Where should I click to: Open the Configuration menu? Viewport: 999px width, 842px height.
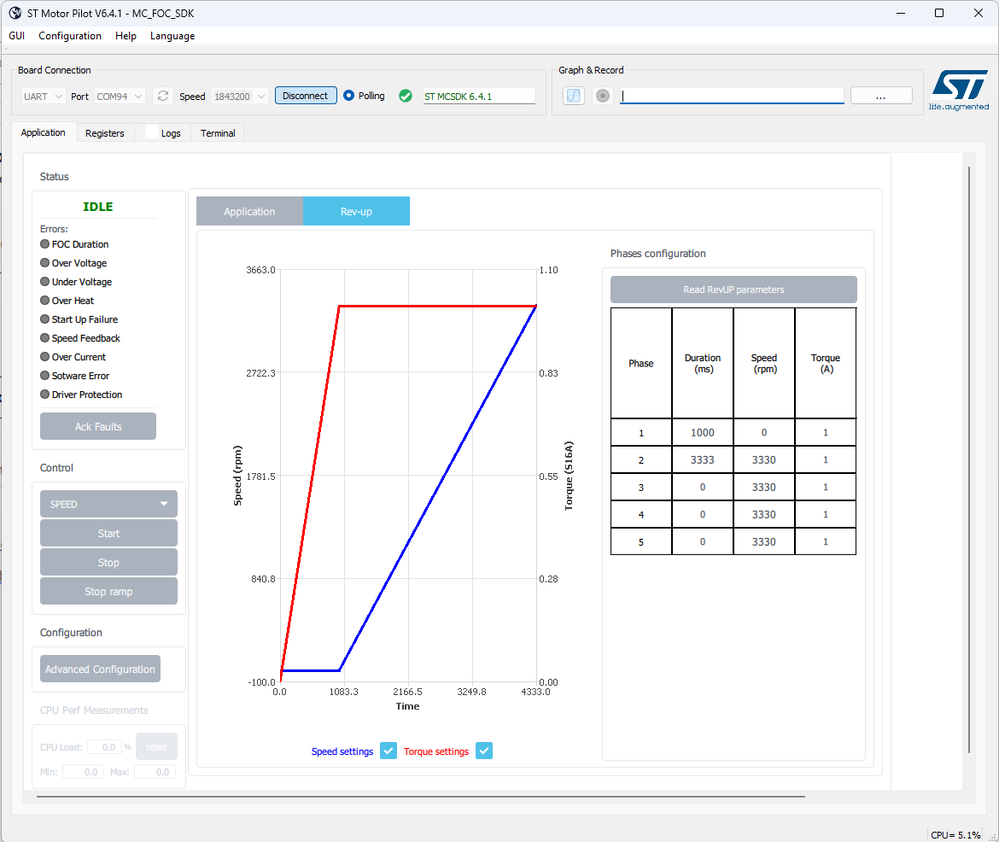click(70, 36)
